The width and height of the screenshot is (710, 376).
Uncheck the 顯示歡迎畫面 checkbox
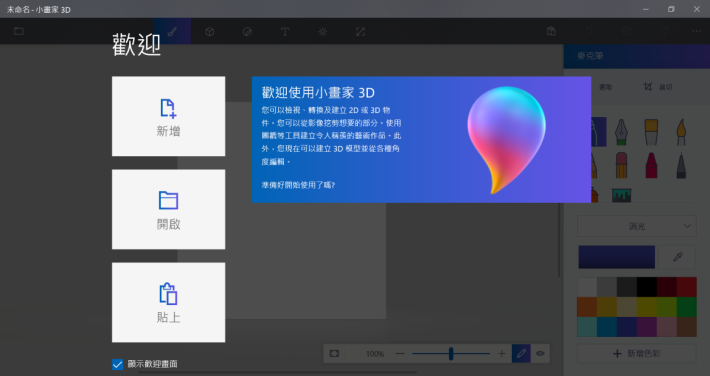[x=117, y=364]
